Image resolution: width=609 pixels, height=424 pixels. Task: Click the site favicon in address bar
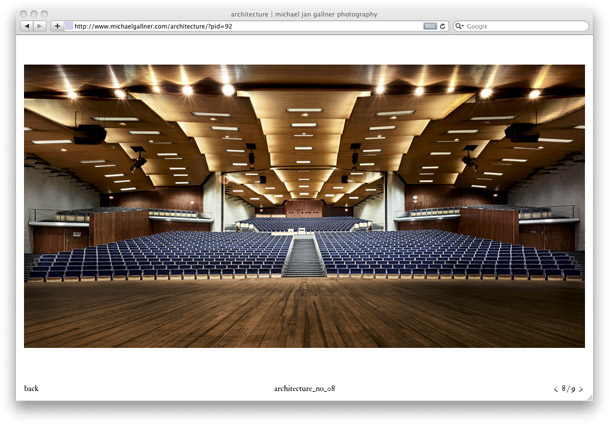coord(69,26)
